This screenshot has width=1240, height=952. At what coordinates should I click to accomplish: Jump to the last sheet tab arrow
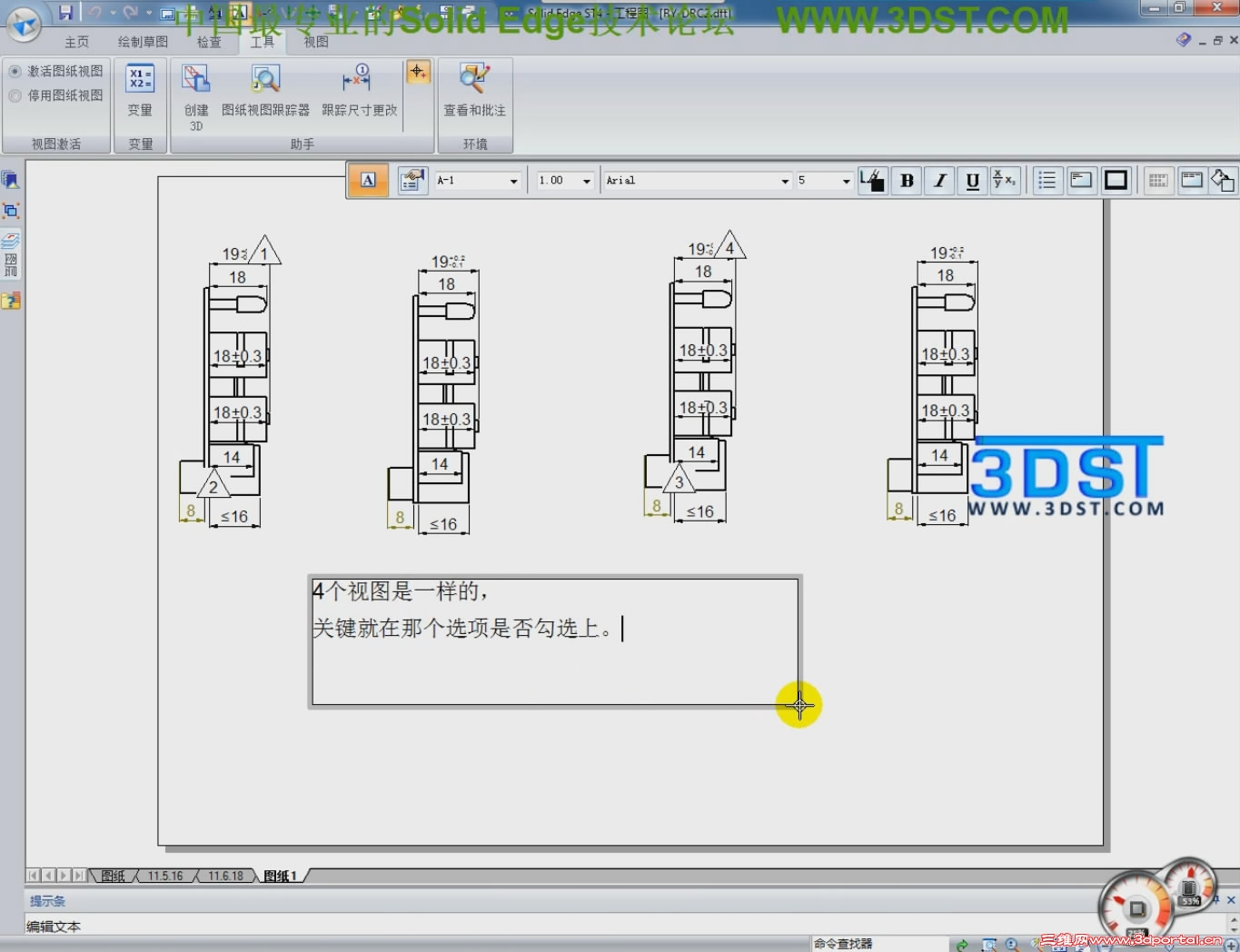(x=79, y=876)
